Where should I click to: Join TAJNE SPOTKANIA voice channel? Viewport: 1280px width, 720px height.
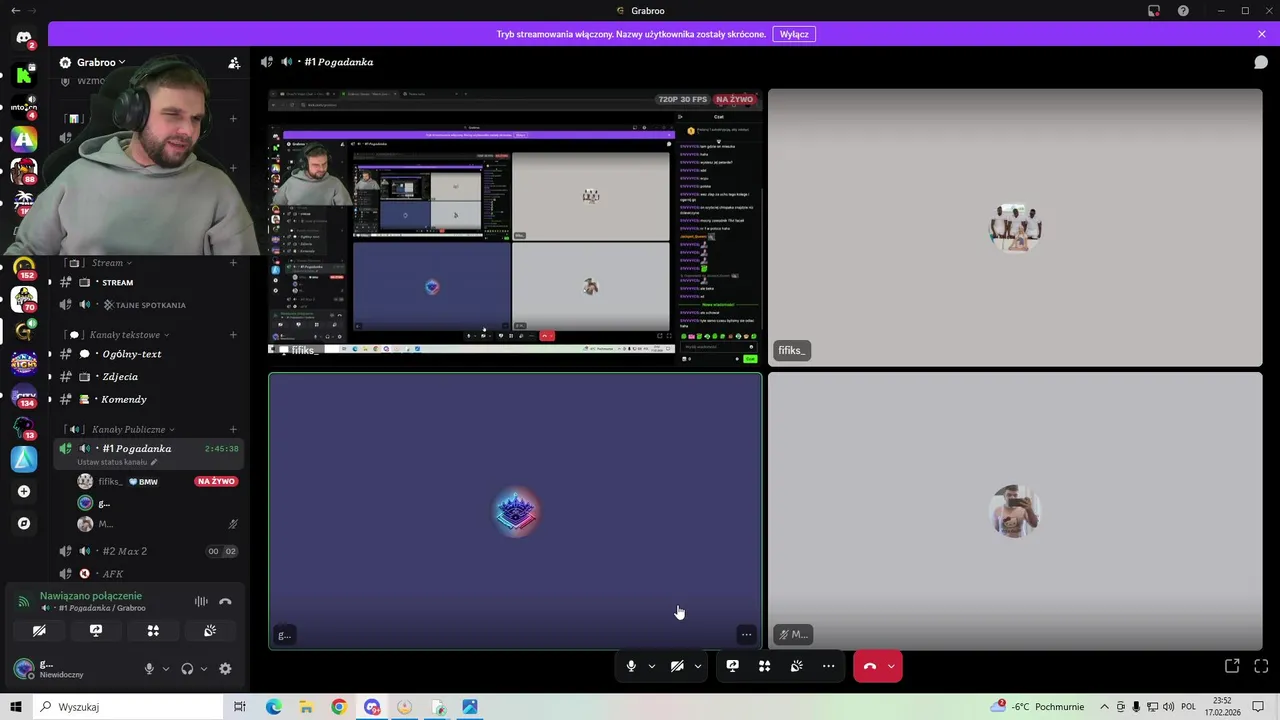148,305
